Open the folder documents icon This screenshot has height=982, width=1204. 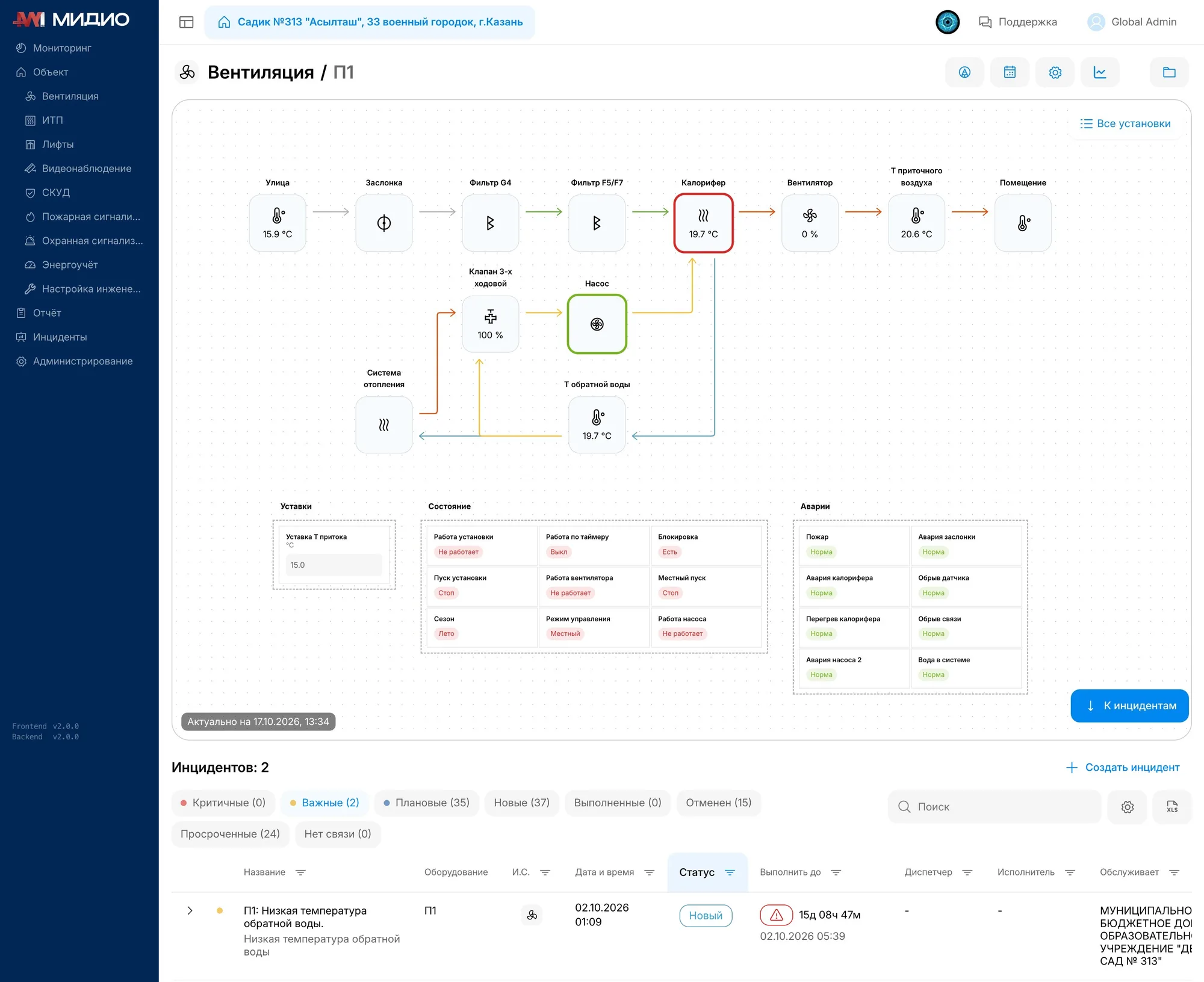click(1169, 72)
